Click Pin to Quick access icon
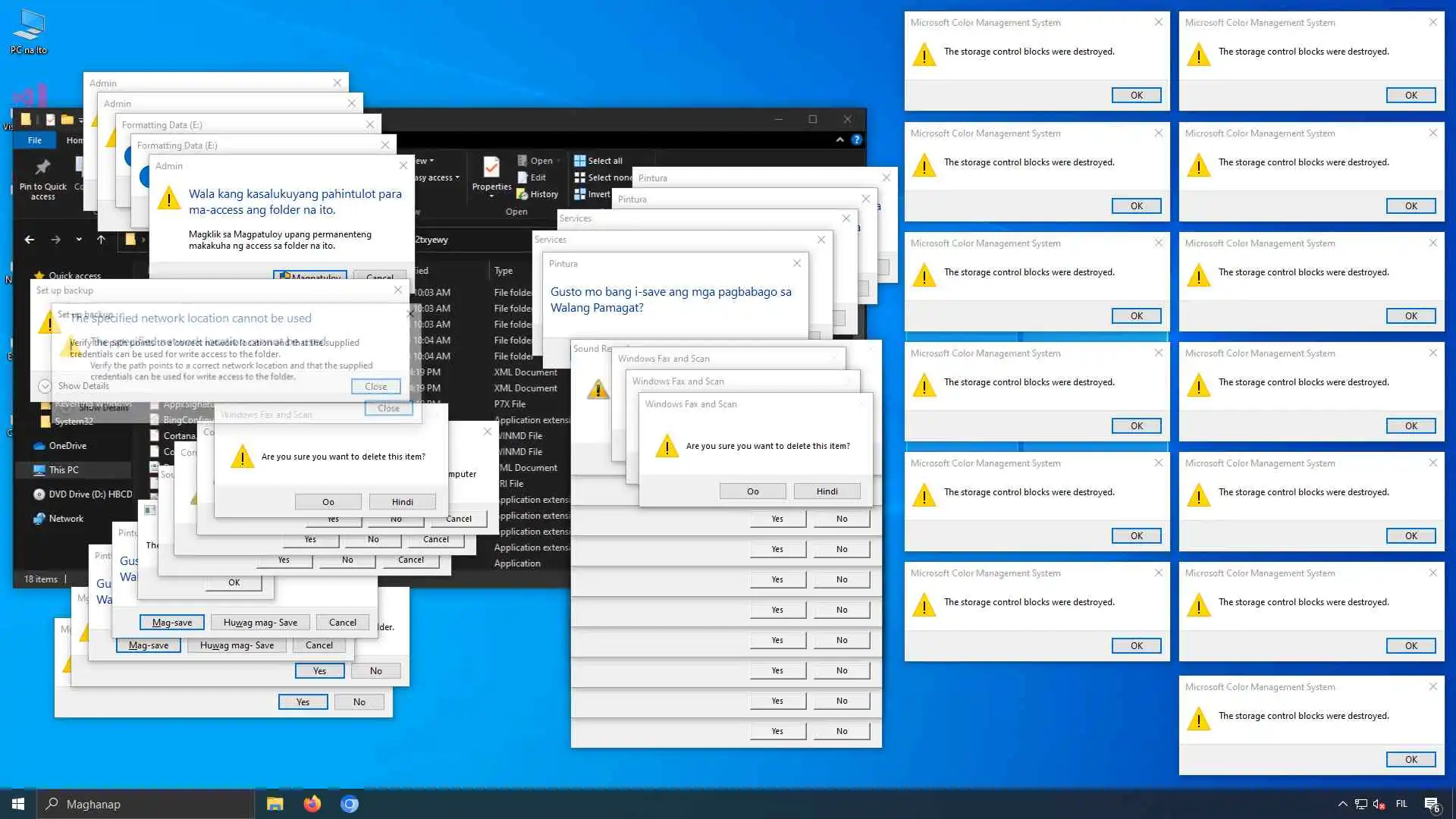1456x819 pixels. pos(42,168)
